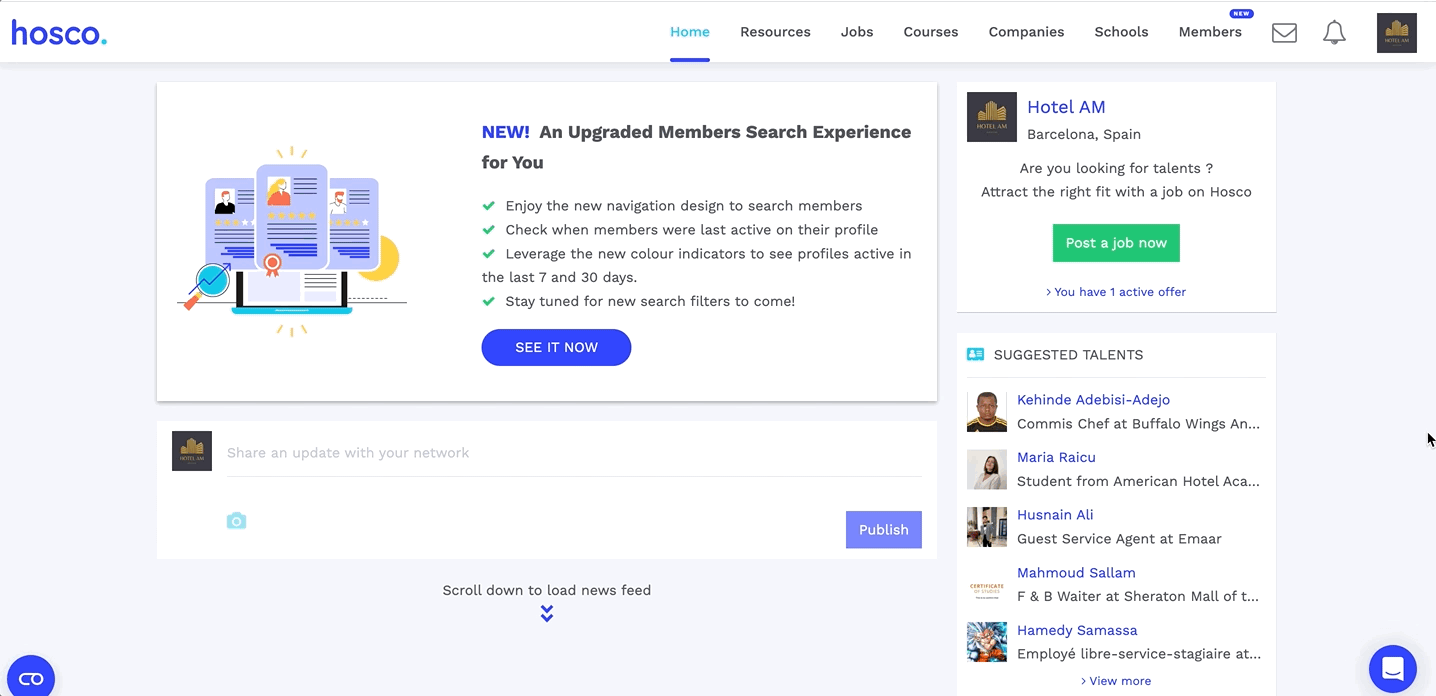
Task: Click the 'Barcelona, Spain' location text
Action: (1084, 134)
